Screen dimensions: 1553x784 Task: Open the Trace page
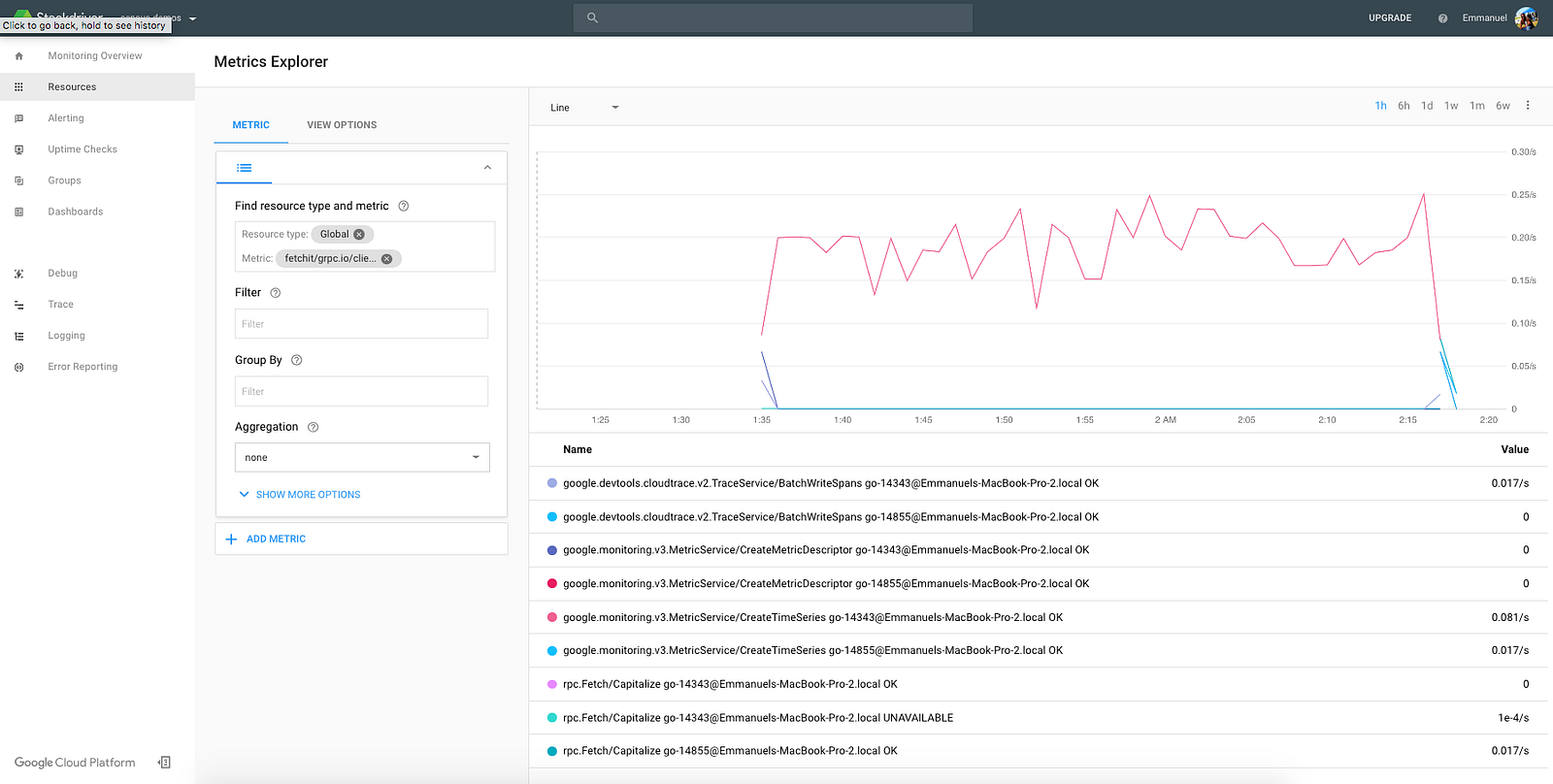[61, 305]
